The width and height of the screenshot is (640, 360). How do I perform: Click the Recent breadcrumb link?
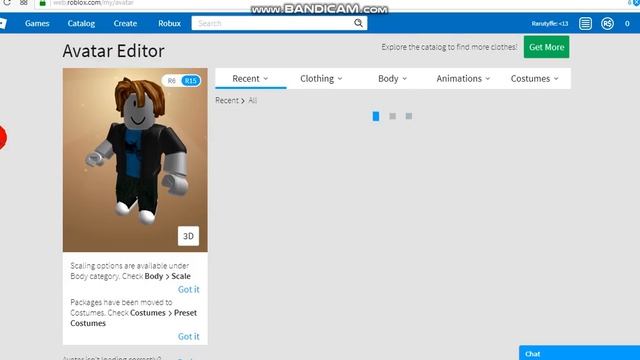coord(227,100)
